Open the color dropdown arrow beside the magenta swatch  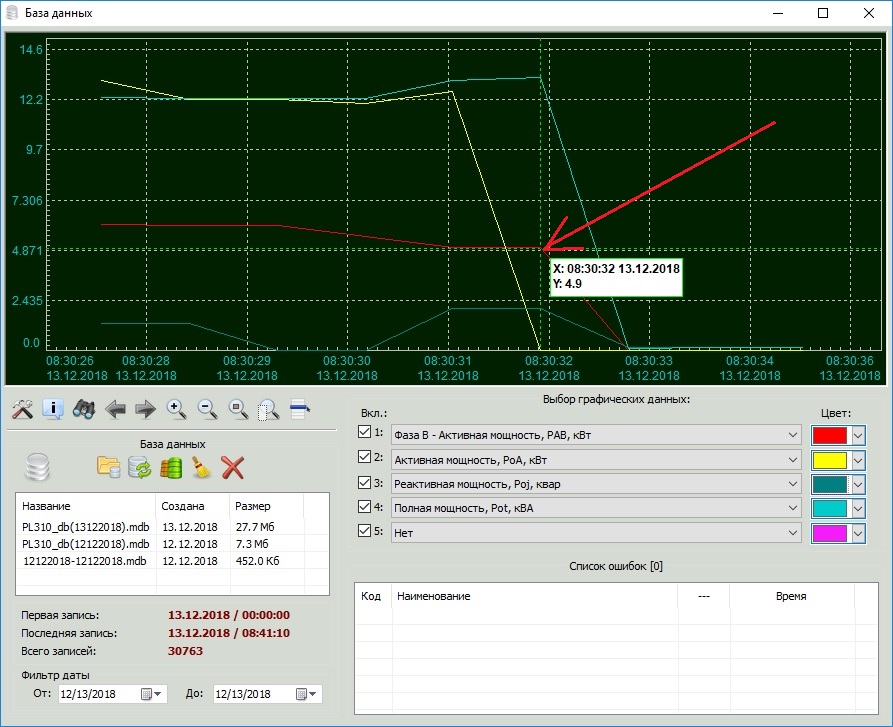pyautogui.click(x=858, y=533)
